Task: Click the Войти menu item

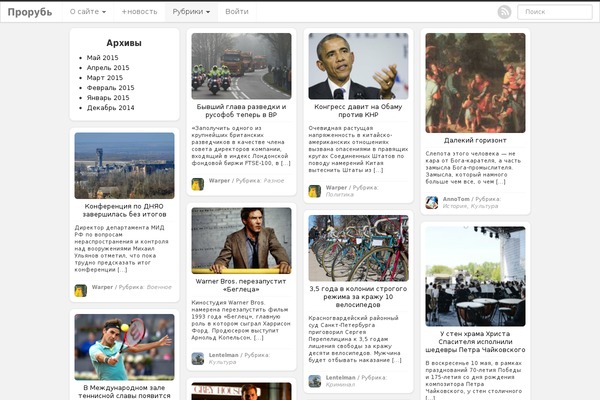Action: tap(237, 12)
